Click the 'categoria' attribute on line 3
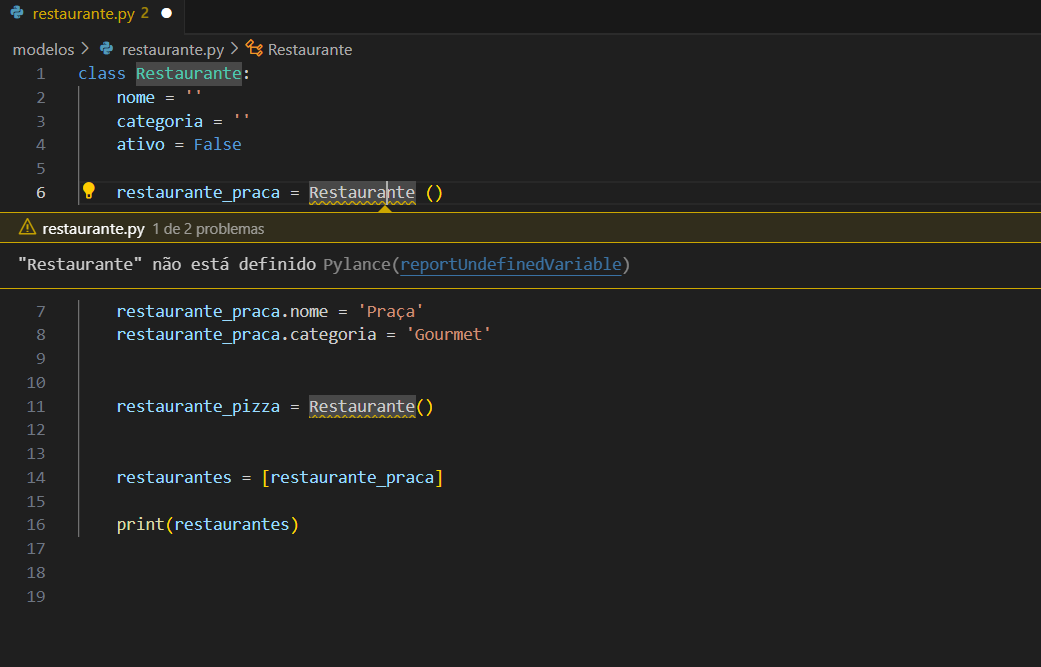The width and height of the screenshot is (1041, 667). click(159, 121)
